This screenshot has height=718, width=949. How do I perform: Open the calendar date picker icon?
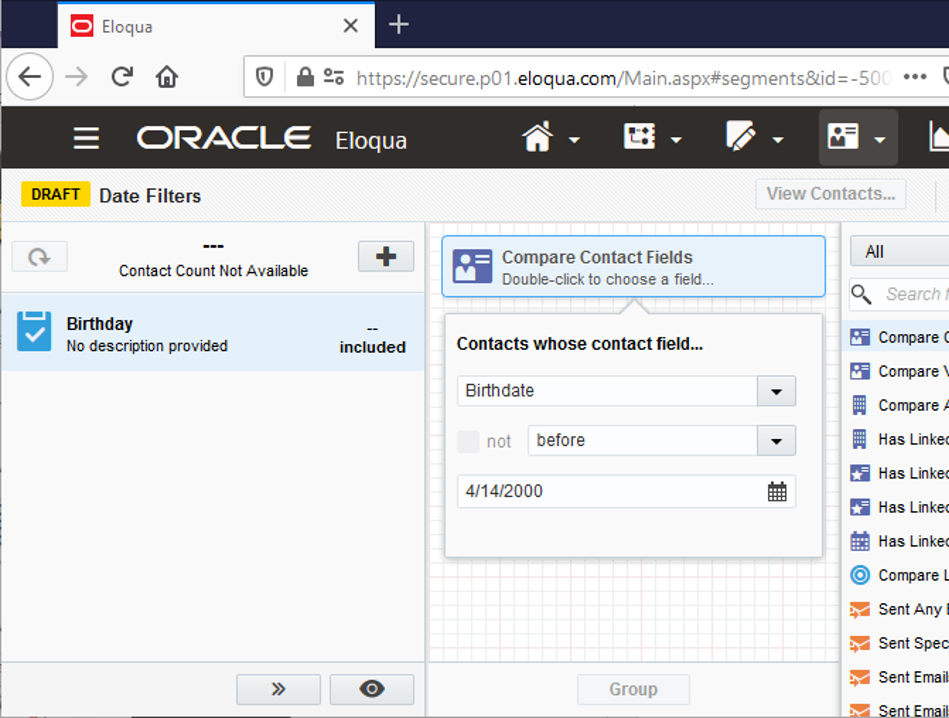point(777,491)
